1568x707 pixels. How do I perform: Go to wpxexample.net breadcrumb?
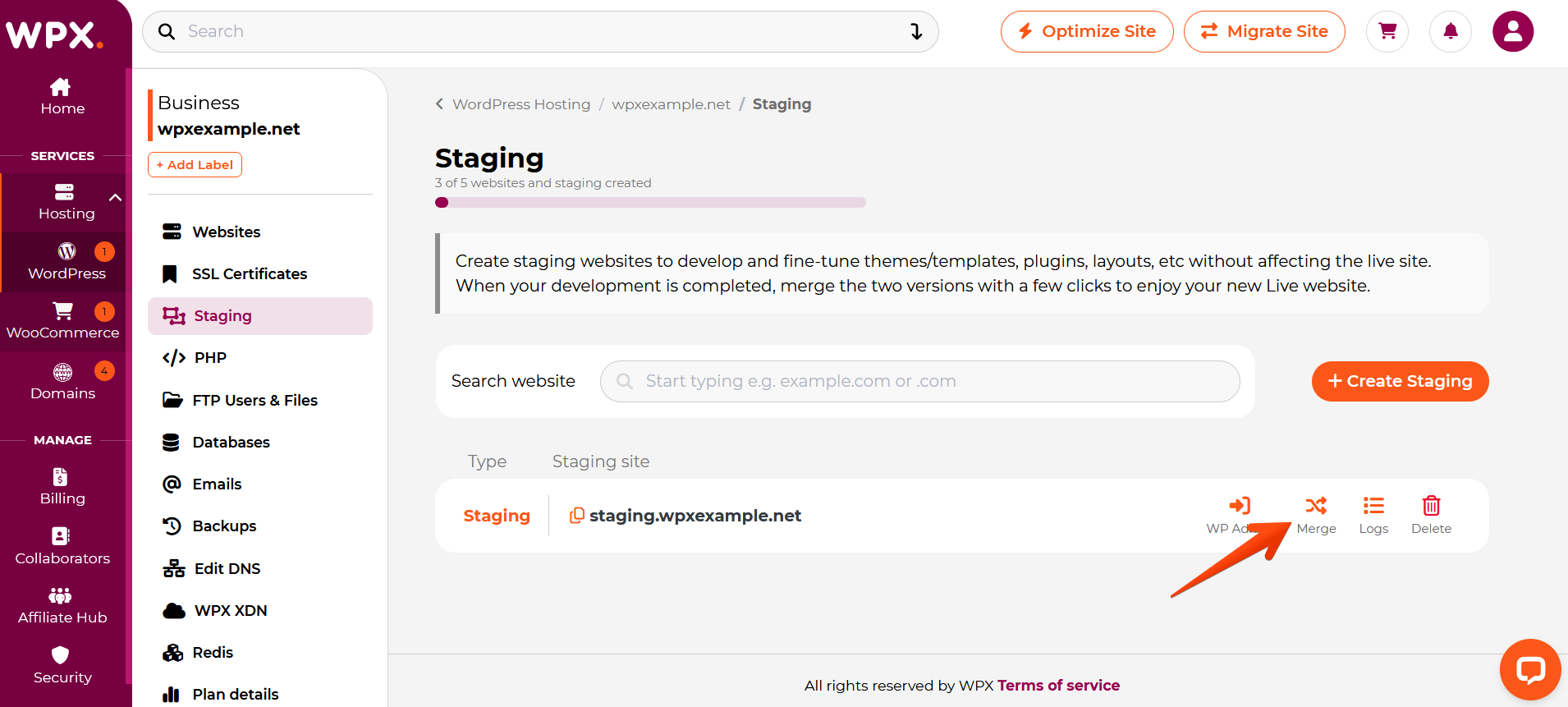tap(671, 104)
